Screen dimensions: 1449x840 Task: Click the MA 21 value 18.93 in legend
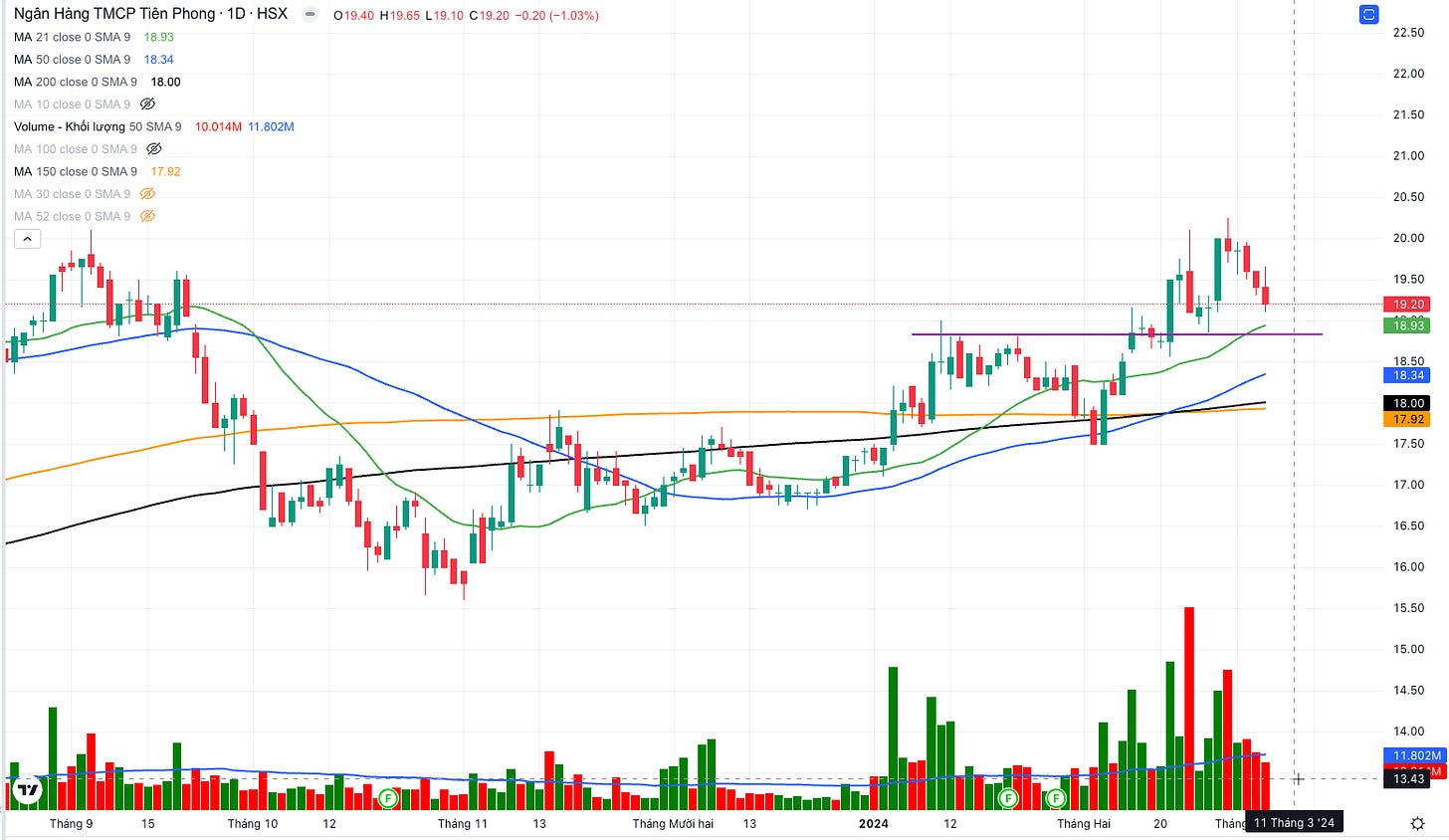click(x=159, y=37)
